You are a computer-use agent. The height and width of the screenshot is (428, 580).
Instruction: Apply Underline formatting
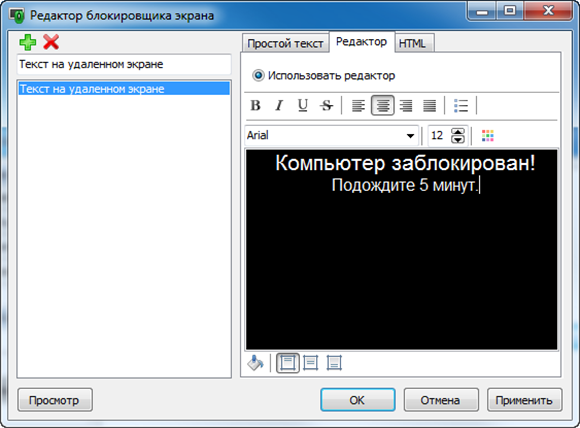click(303, 106)
